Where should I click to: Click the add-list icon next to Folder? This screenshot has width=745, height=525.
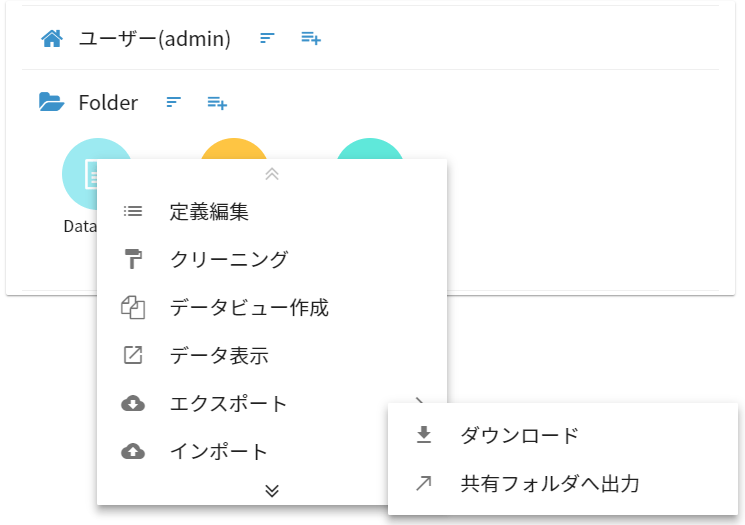pyautogui.click(x=217, y=102)
